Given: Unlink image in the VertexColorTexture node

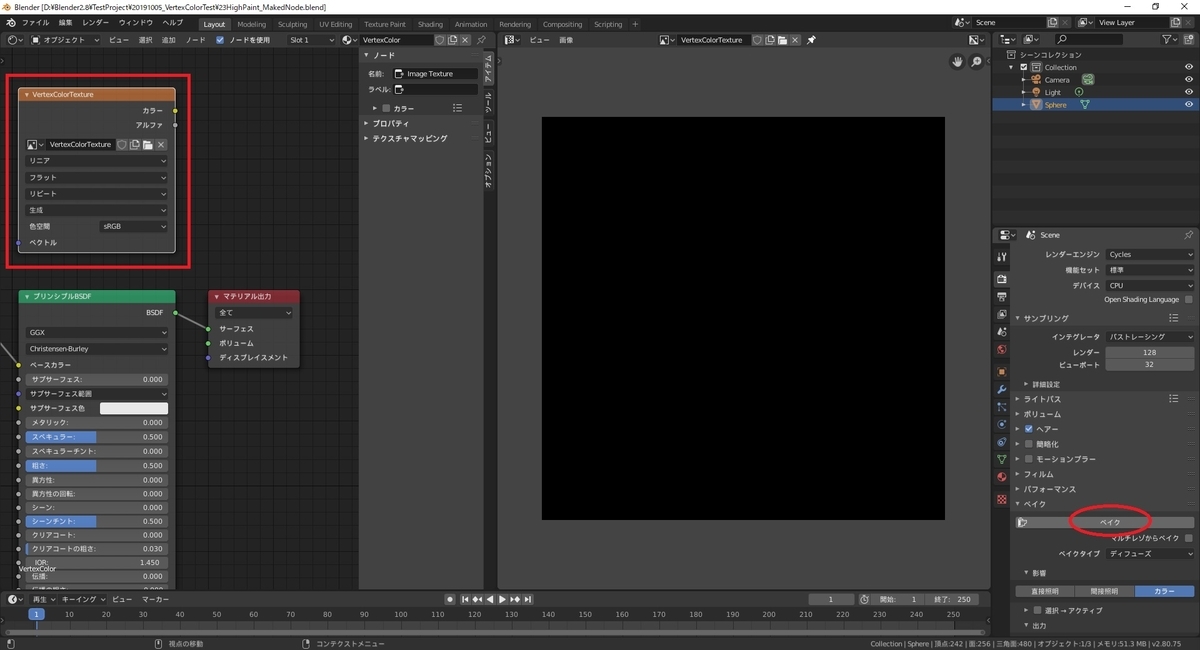Looking at the screenshot, I should (161, 145).
